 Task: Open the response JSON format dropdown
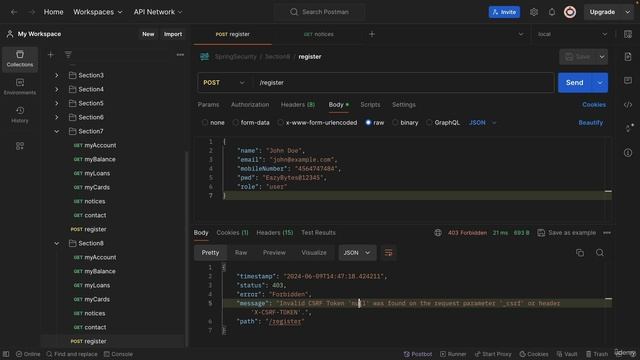(357, 253)
